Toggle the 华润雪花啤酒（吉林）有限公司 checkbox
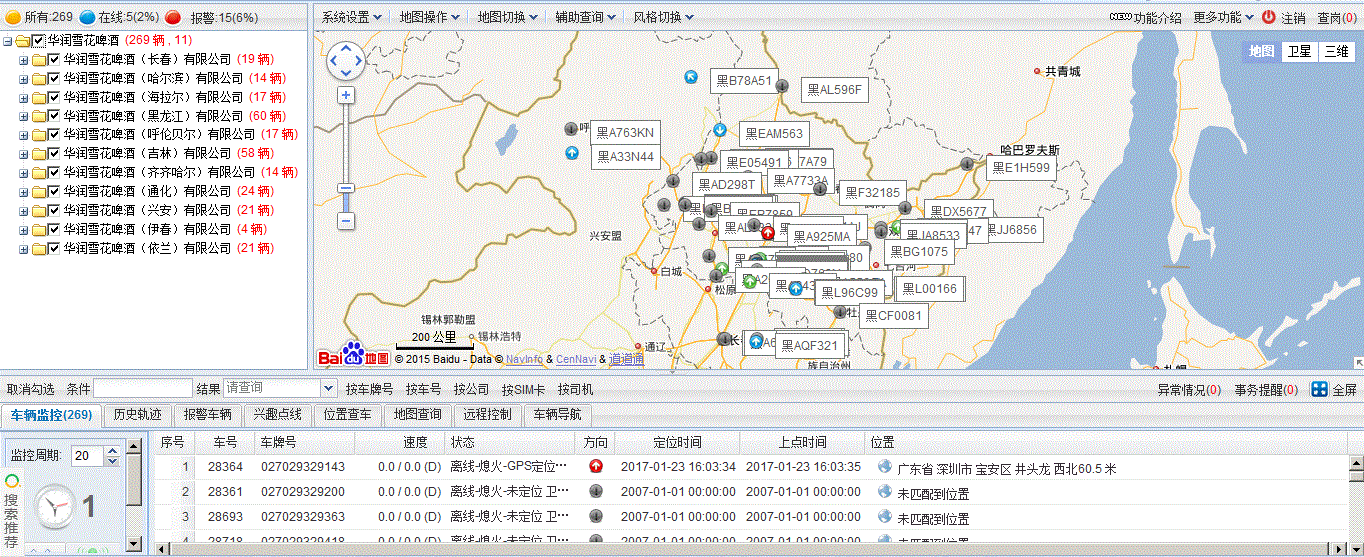 click(55, 153)
